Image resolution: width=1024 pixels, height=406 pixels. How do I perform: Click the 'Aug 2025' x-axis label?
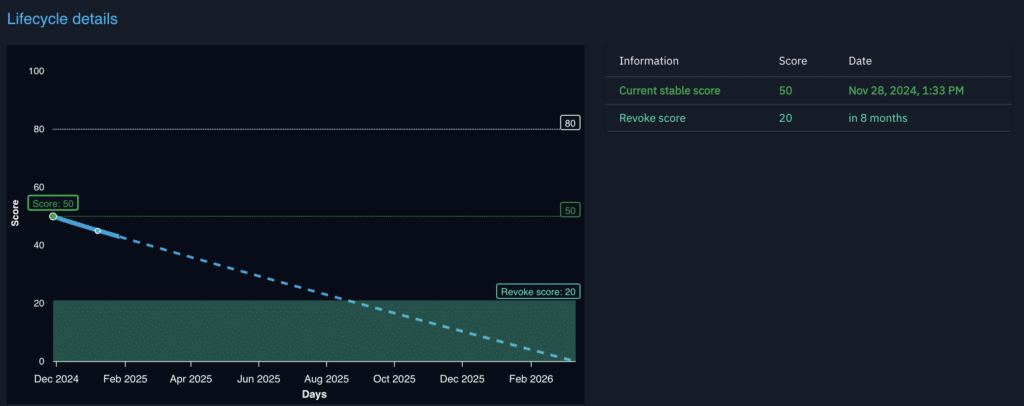(326, 380)
